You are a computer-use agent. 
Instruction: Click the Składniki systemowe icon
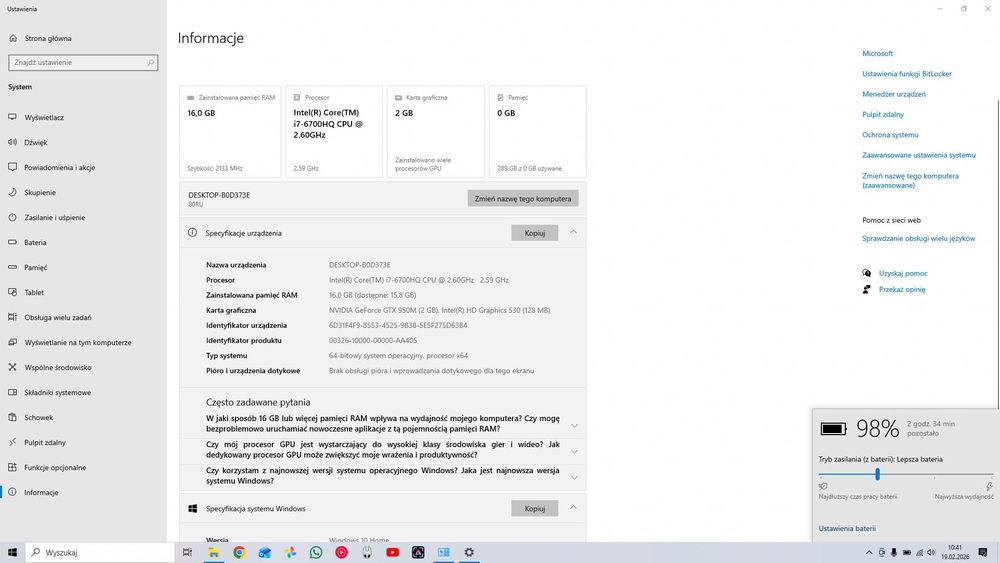coord(12,392)
